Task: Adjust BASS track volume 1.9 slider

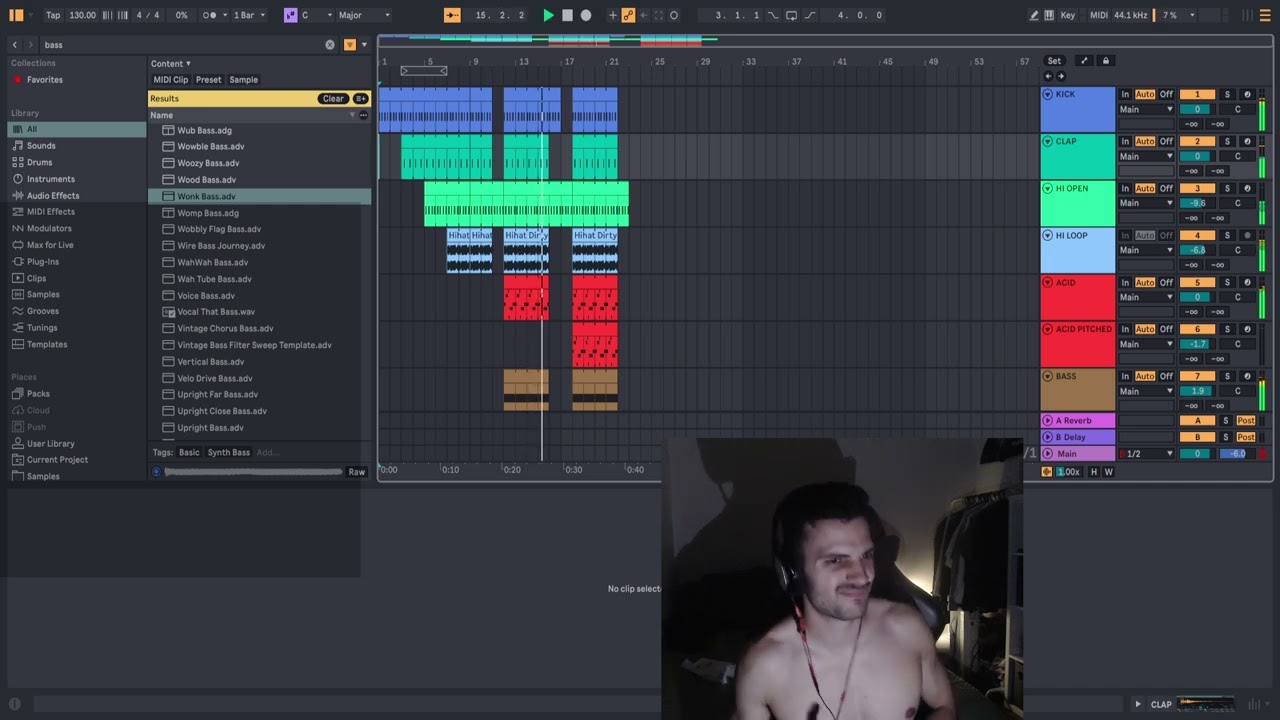Action: point(1197,391)
